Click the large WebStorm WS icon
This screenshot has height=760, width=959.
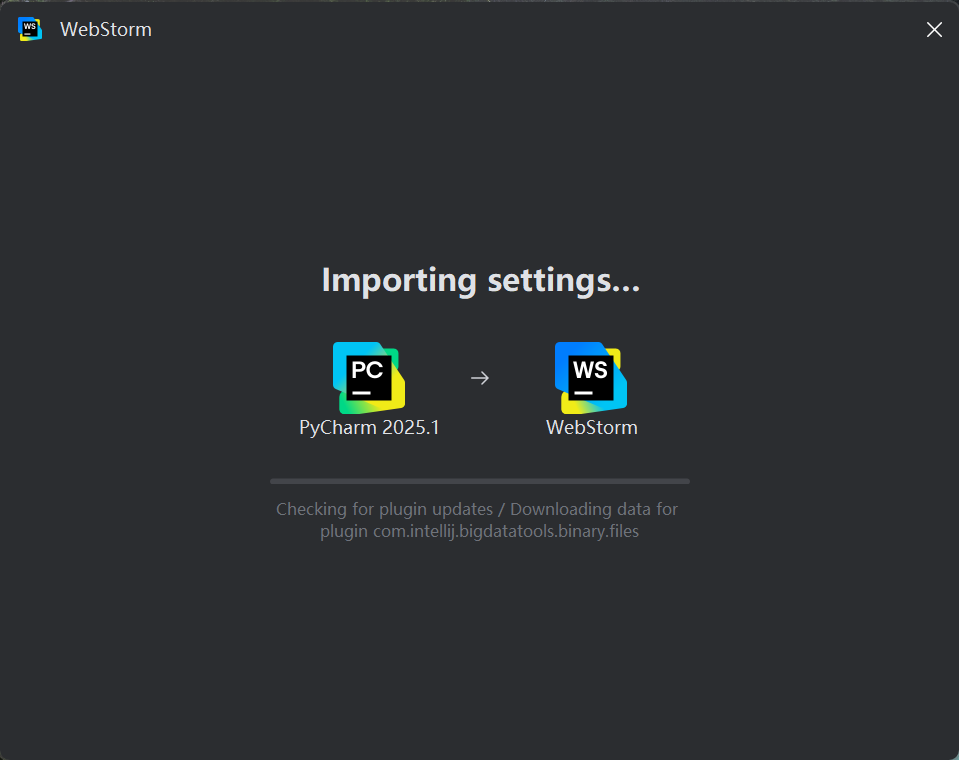[591, 378]
